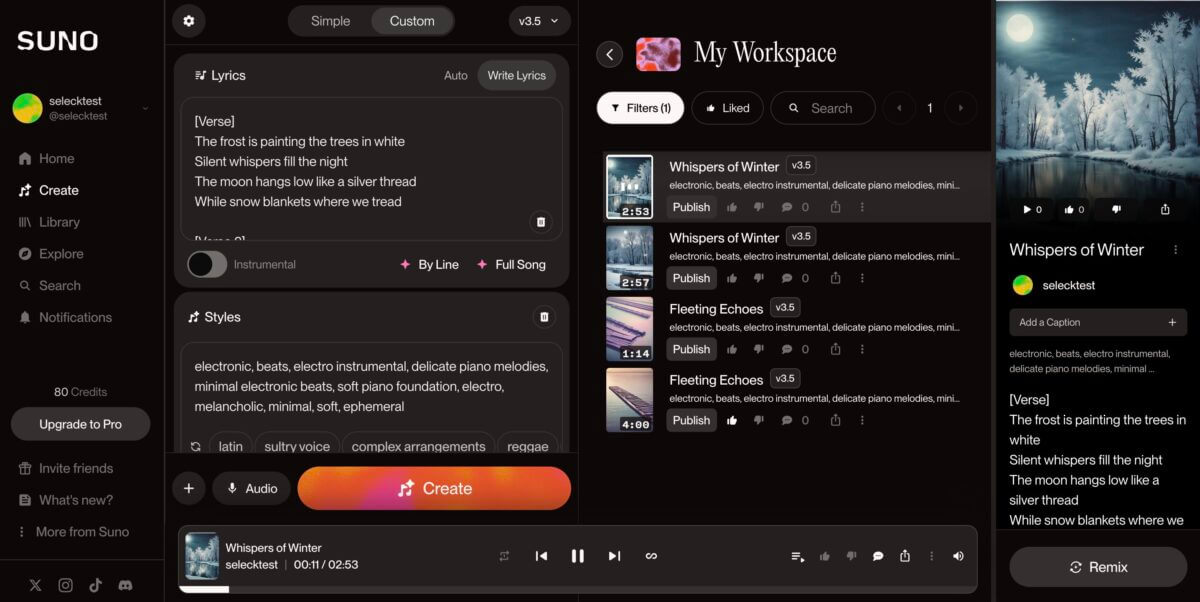Publish the 2:53 Whispers of Winter song

[691, 207]
